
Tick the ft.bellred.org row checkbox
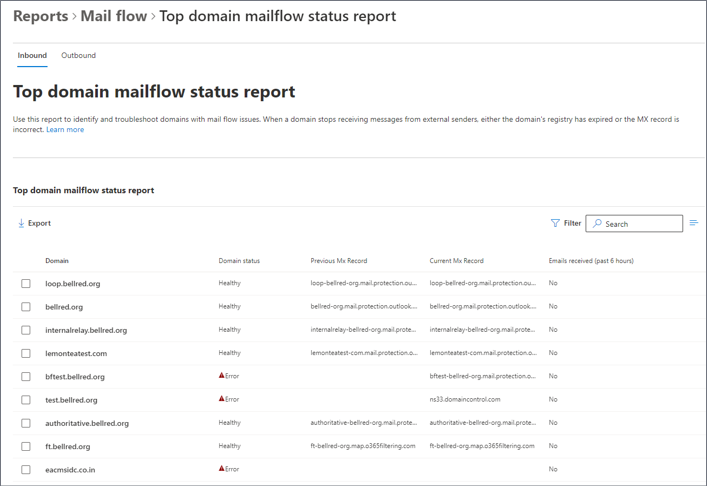coord(26,446)
